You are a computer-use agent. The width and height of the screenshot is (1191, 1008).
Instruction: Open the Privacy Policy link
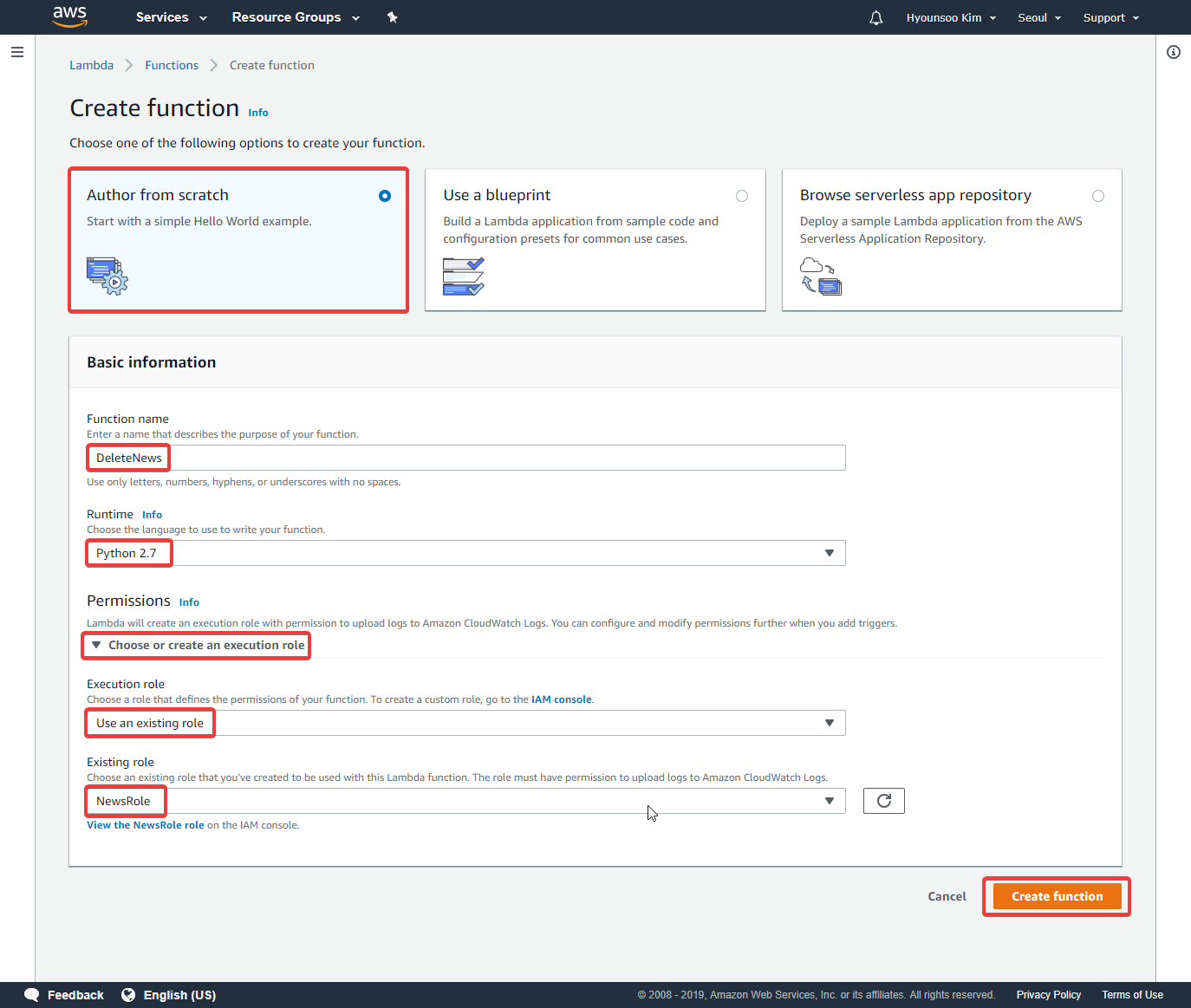click(x=1049, y=995)
